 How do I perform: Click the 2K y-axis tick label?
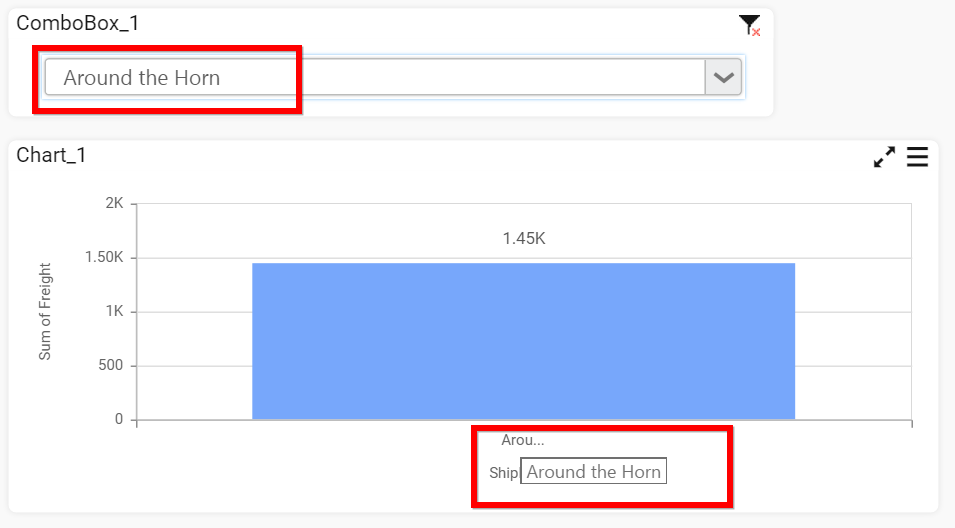pyautogui.click(x=113, y=204)
